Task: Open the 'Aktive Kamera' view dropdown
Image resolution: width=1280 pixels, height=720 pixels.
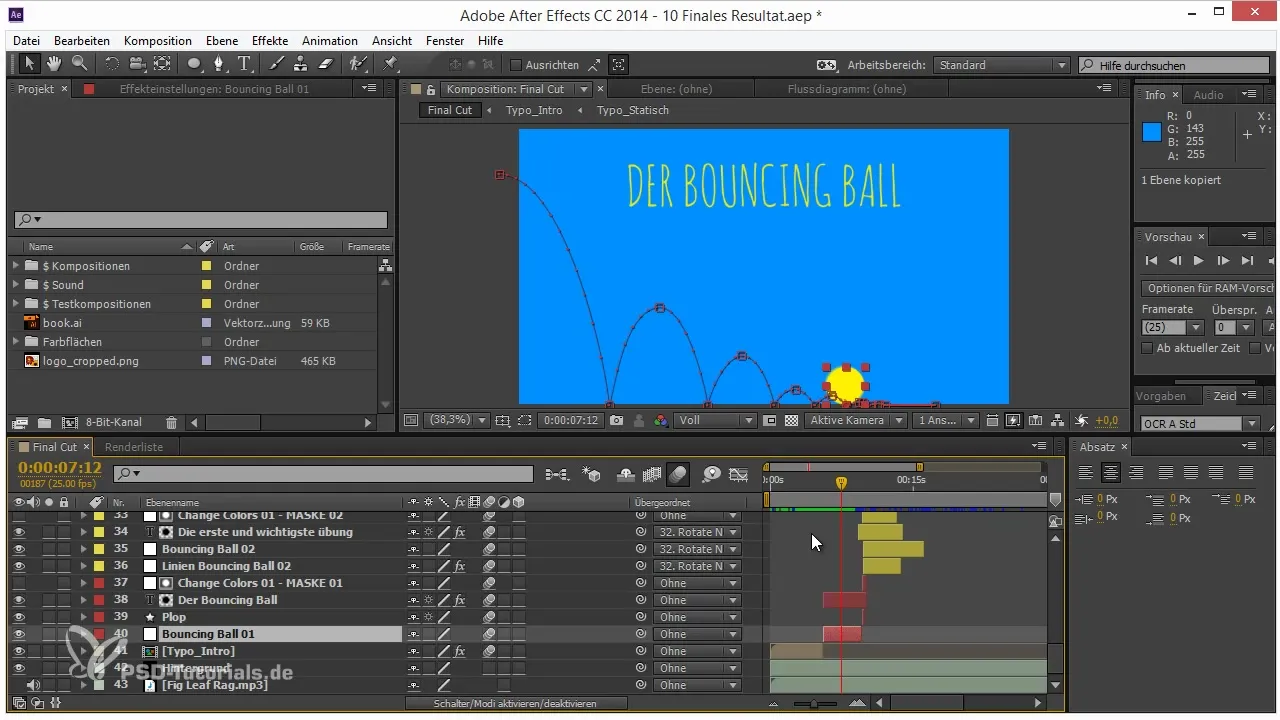Action: (856, 421)
